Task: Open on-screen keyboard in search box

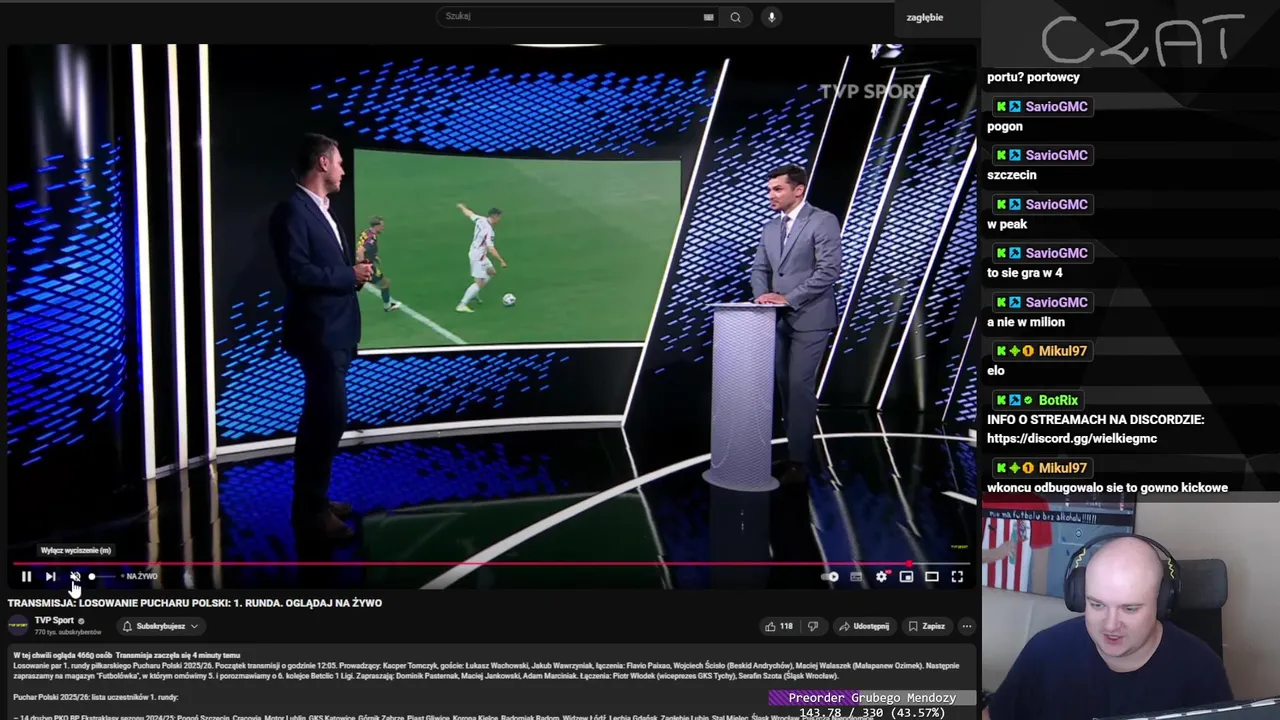Action: coord(709,17)
